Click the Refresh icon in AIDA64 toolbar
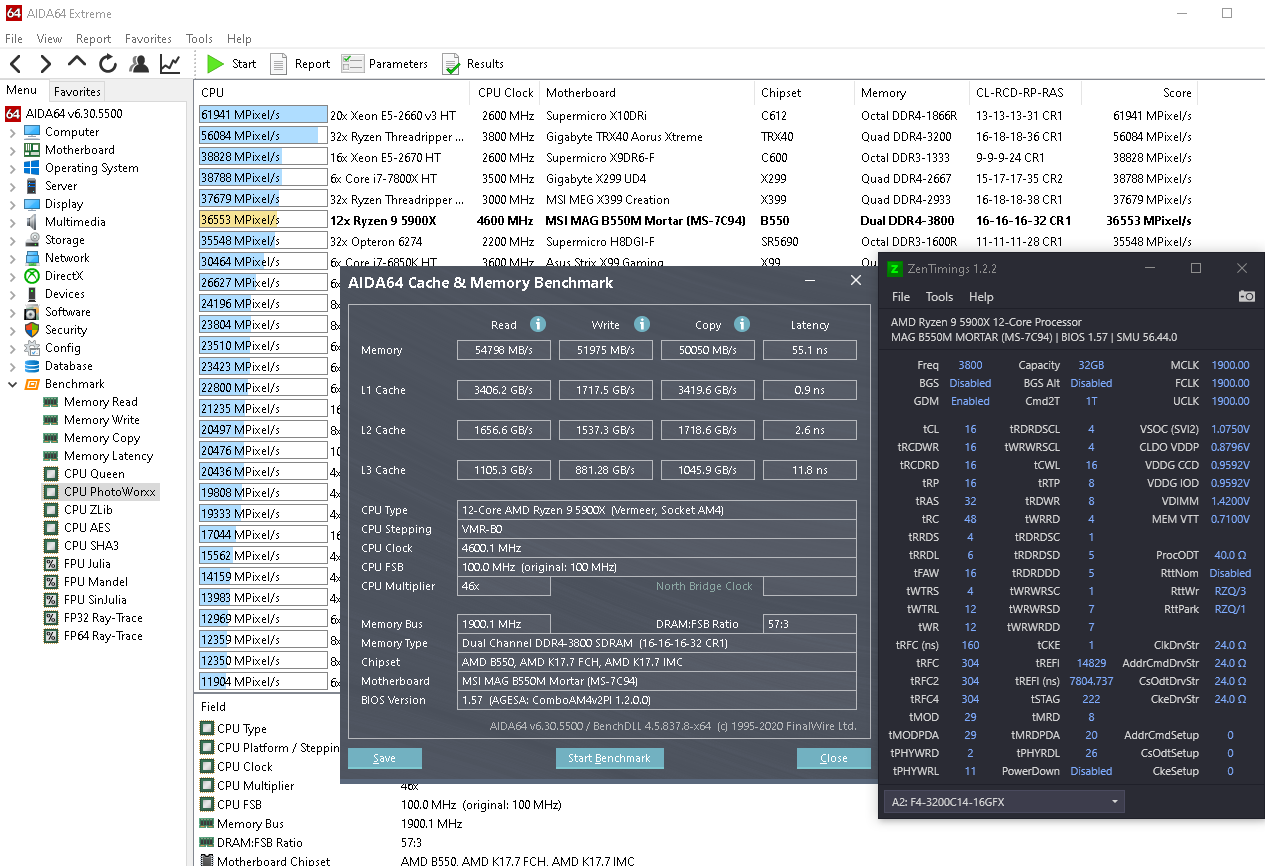 (x=108, y=64)
